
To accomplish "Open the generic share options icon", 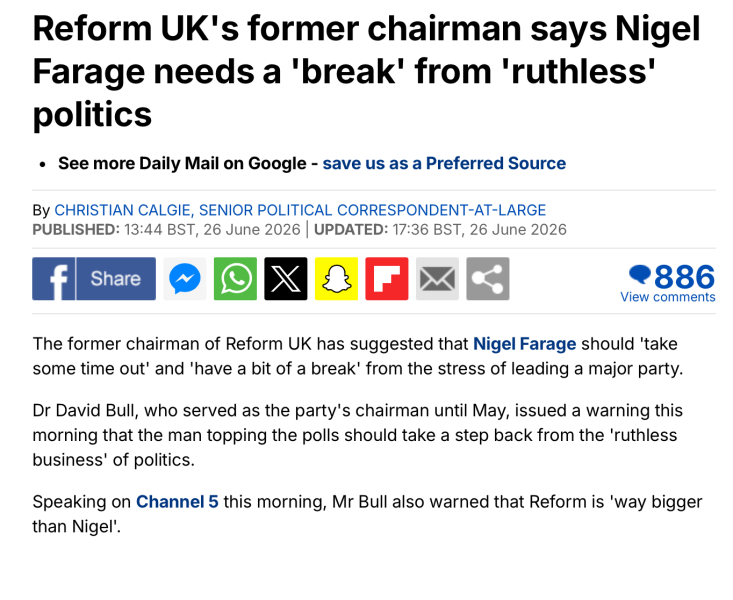I will (x=488, y=279).
